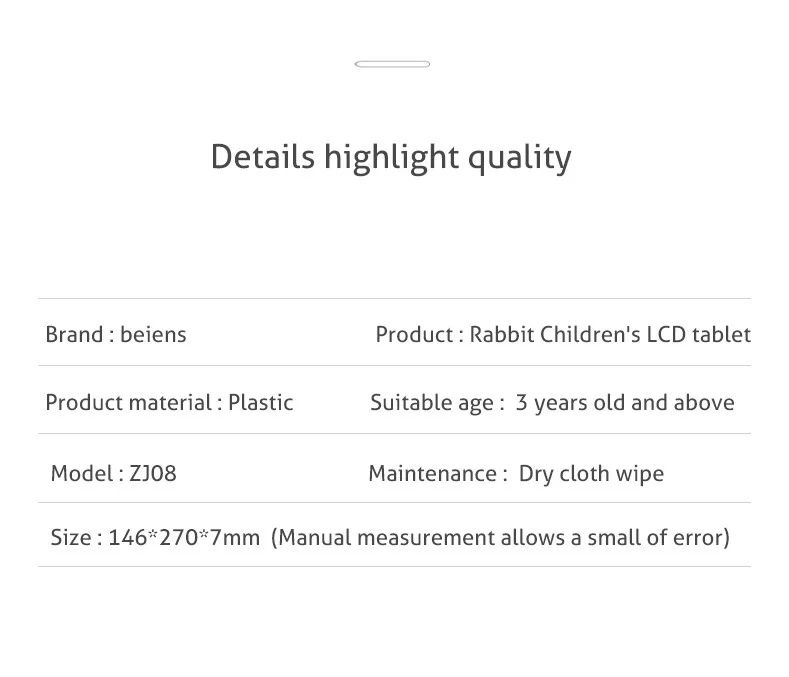Screen dimensions: 789x677
Task: Click the Suitable age label
Action: [x=432, y=403]
